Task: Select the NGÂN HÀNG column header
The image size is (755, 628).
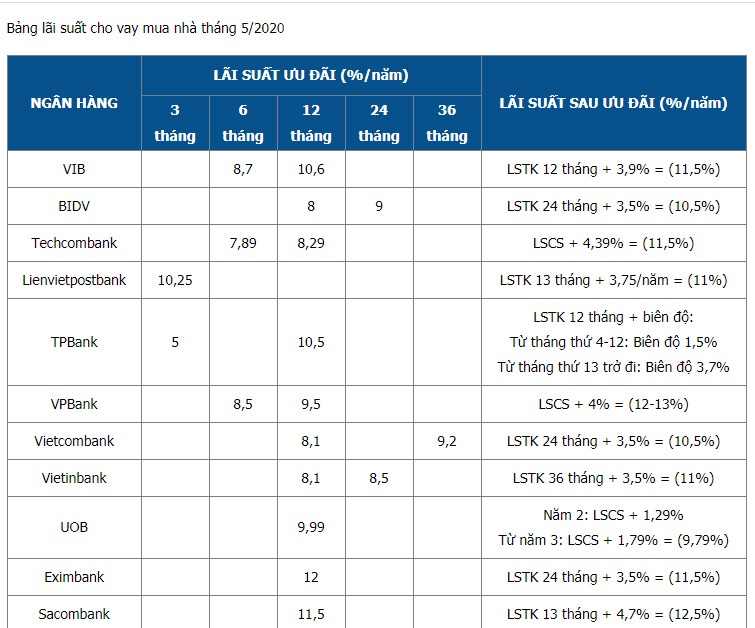Action: pos(74,103)
